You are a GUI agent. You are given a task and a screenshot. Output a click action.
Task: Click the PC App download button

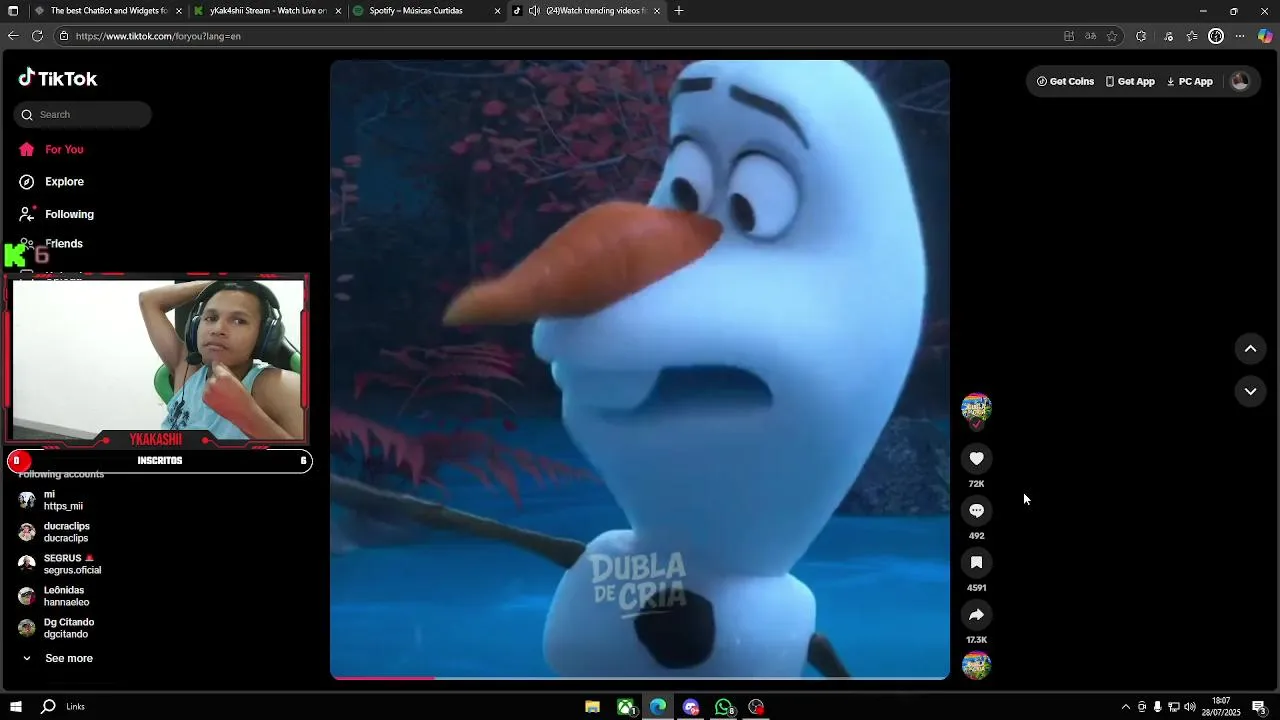pyautogui.click(x=1189, y=82)
